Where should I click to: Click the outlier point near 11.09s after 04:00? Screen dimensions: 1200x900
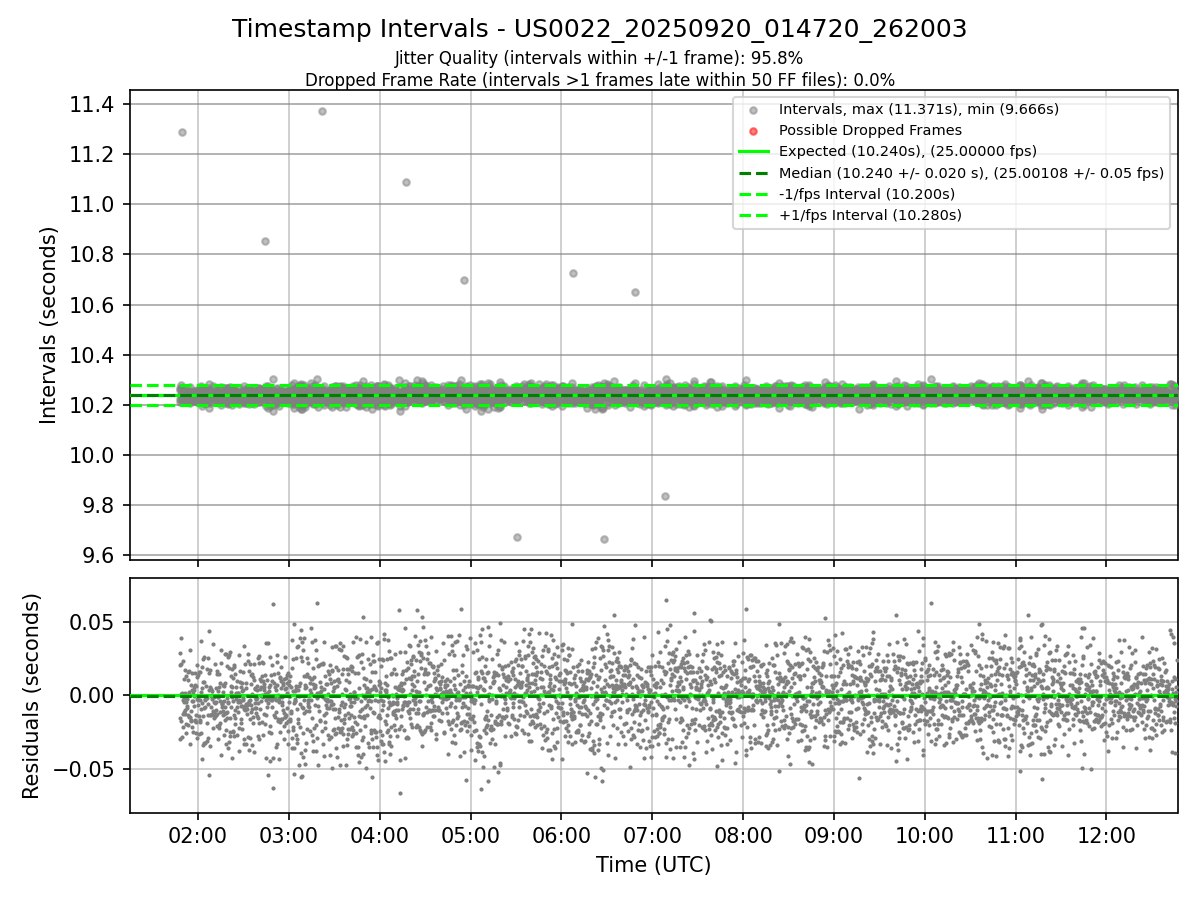tap(406, 182)
